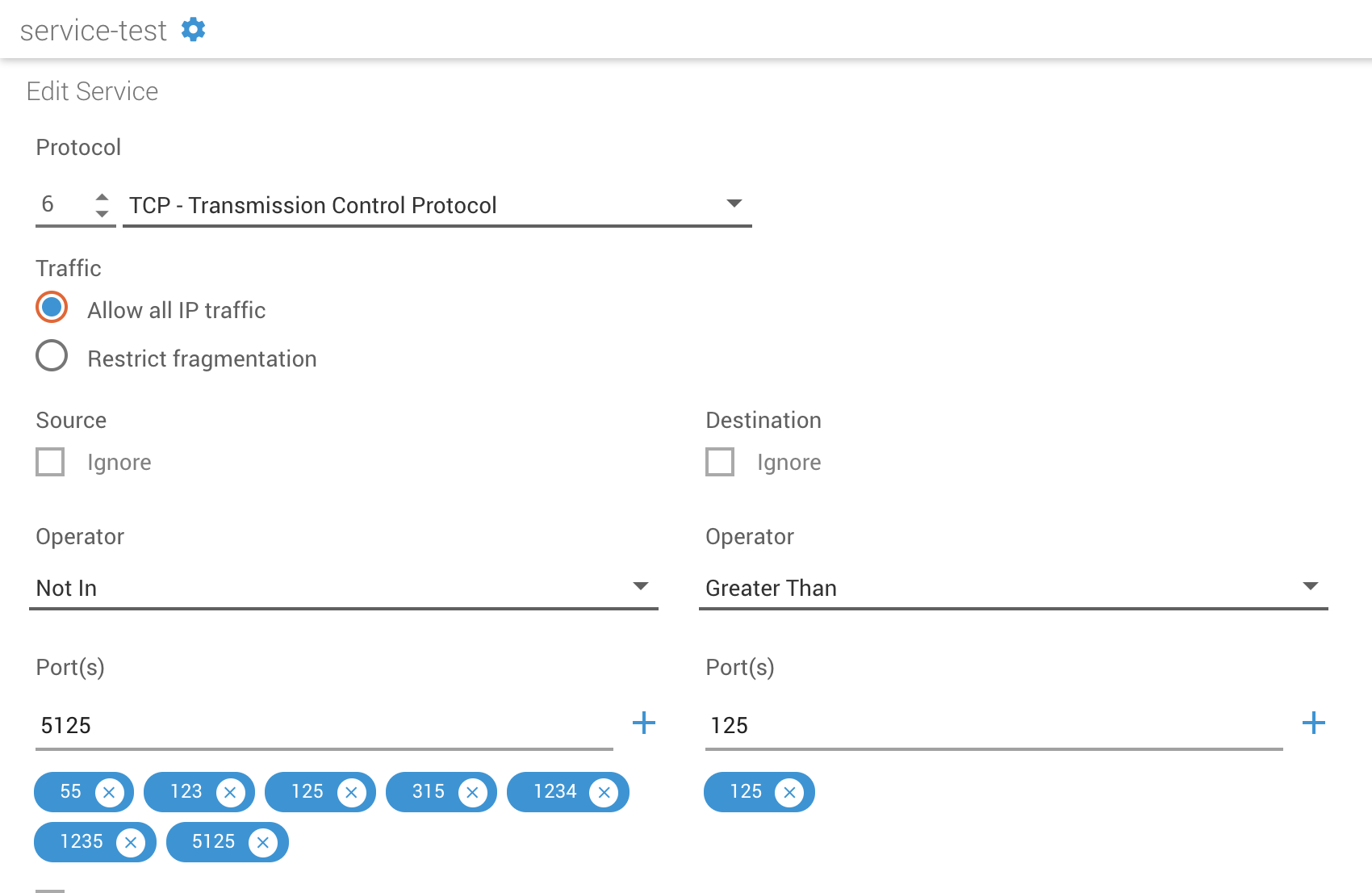Select Restrict fragmentation radio button
The width and height of the screenshot is (1372, 893).
pyautogui.click(x=52, y=356)
